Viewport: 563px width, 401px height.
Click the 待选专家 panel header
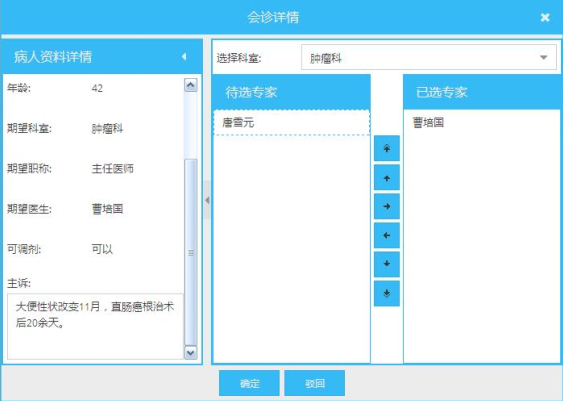pos(291,92)
